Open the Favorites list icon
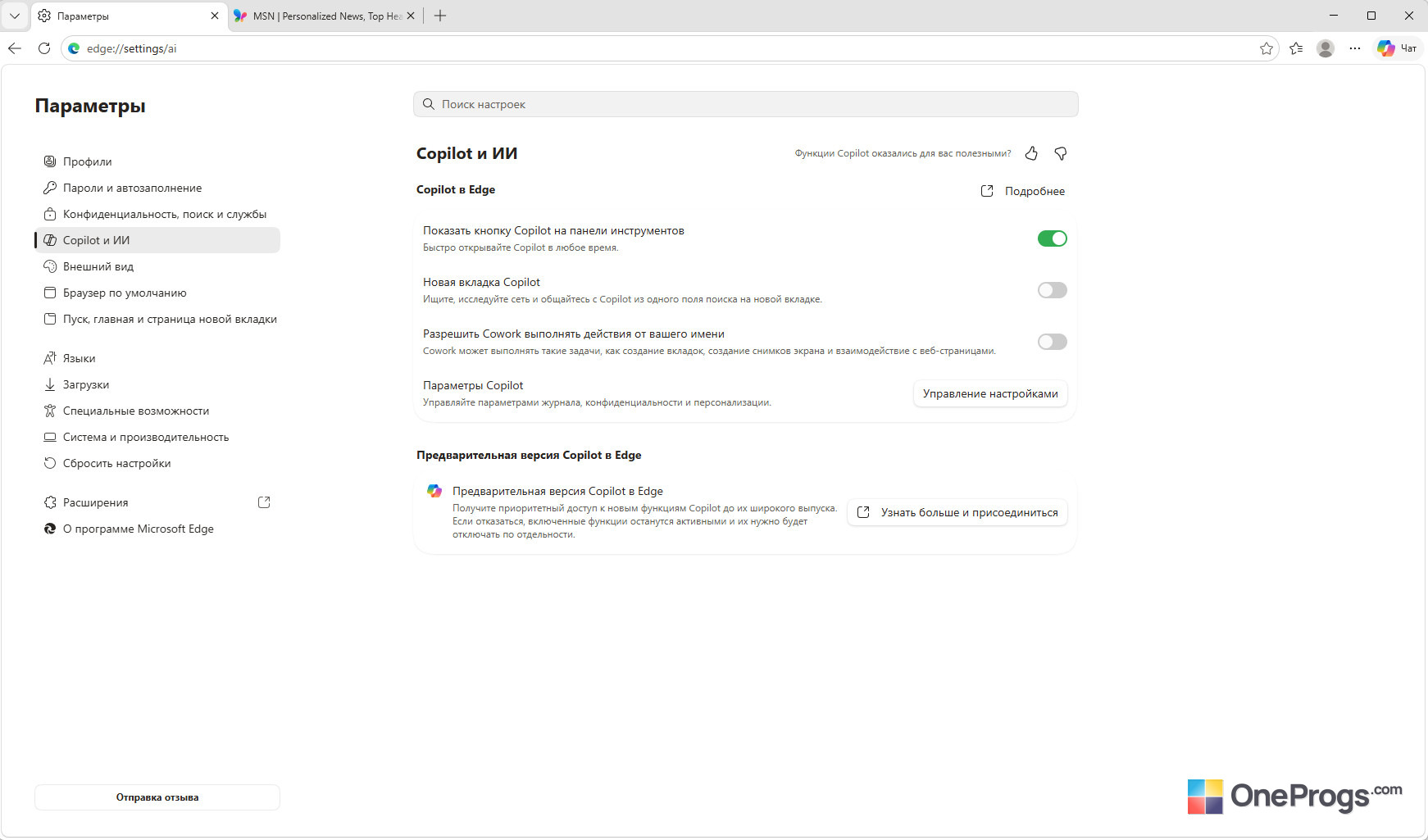The image size is (1428, 840). tap(1296, 48)
